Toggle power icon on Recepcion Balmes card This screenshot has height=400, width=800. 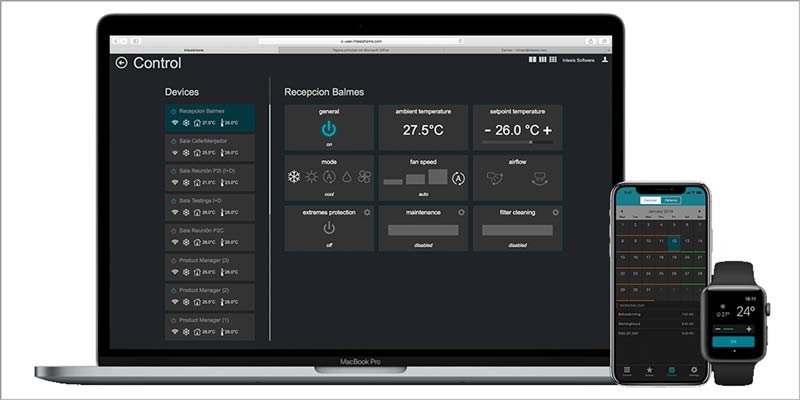pyautogui.click(x=173, y=111)
